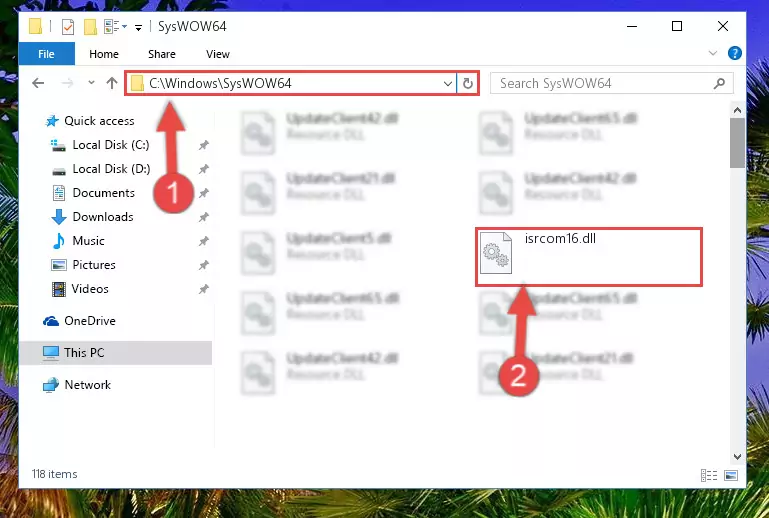Click the scrollbar down arrow
Viewport: 769px width, 518px height.
737,457
